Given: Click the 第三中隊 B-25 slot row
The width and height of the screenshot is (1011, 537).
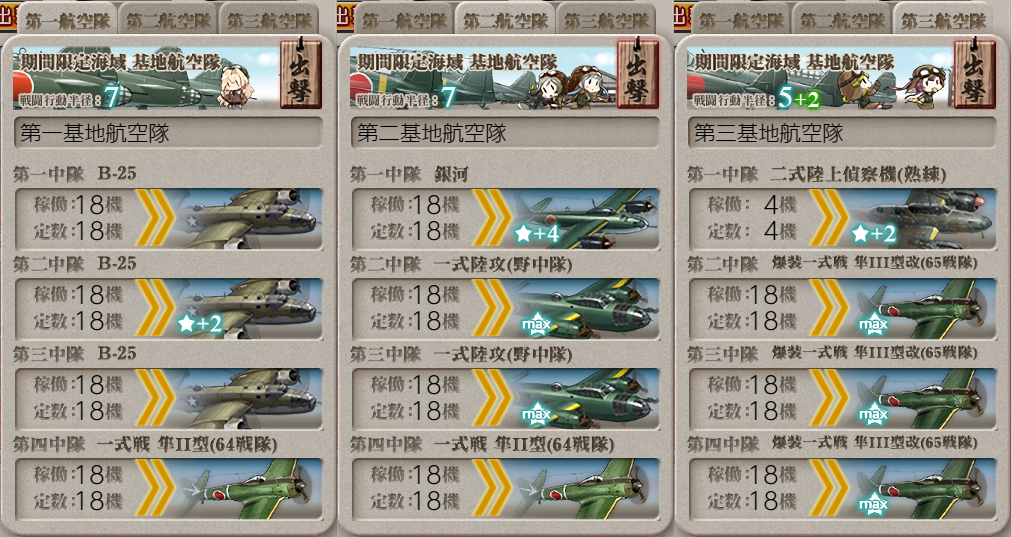Looking at the screenshot, I should 168,398.
